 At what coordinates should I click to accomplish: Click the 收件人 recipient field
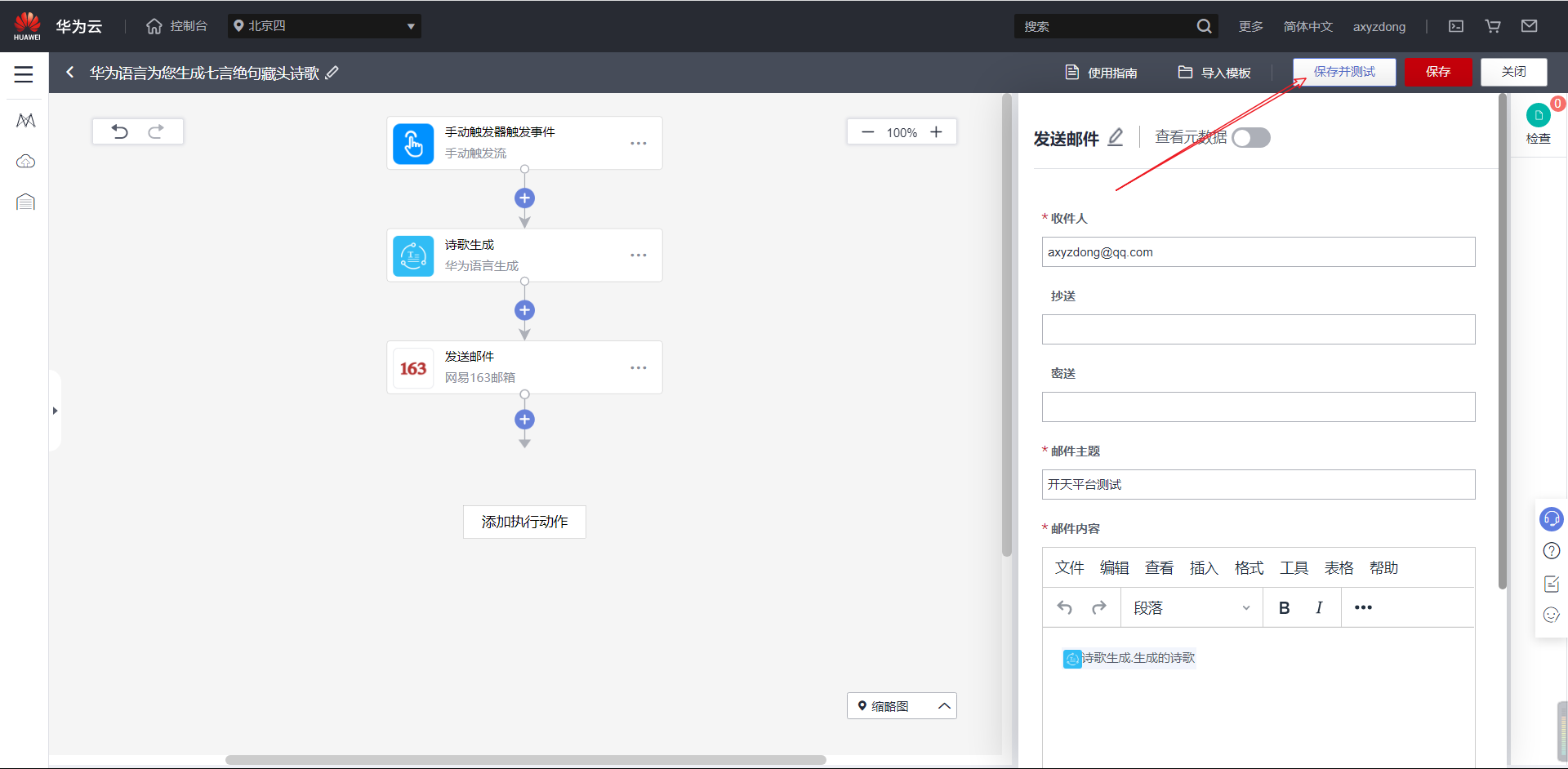[x=1258, y=251]
